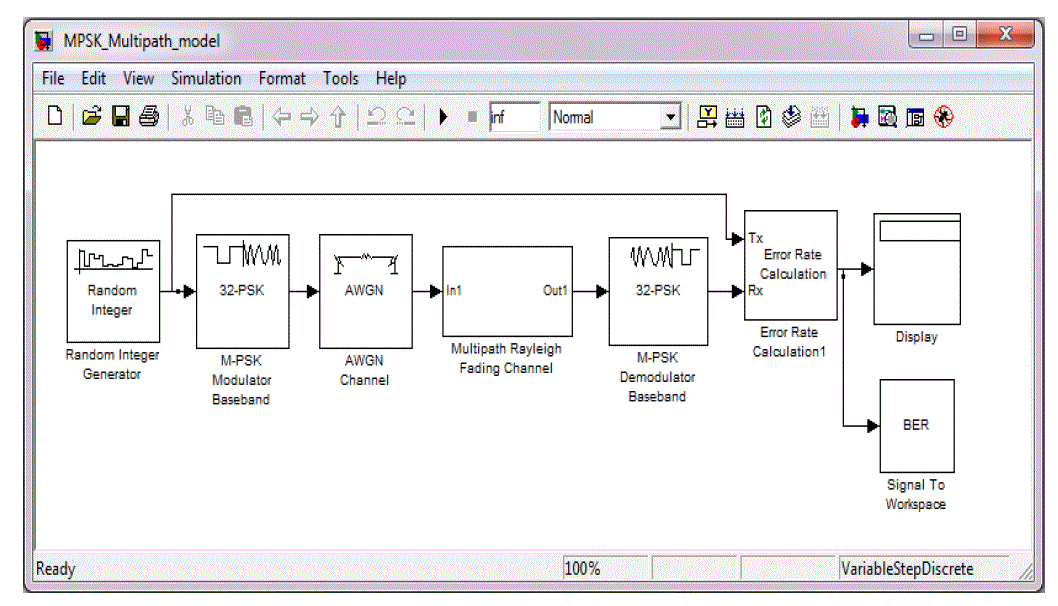Select the 32-PSK Modulator Baseband block

click(x=242, y=291)
